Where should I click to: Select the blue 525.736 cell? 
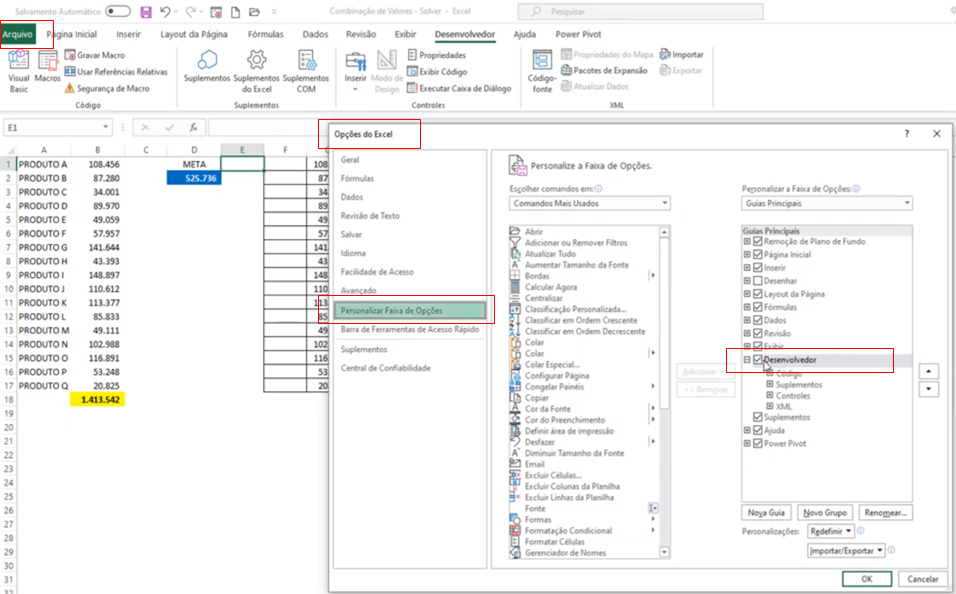(194, 178)
